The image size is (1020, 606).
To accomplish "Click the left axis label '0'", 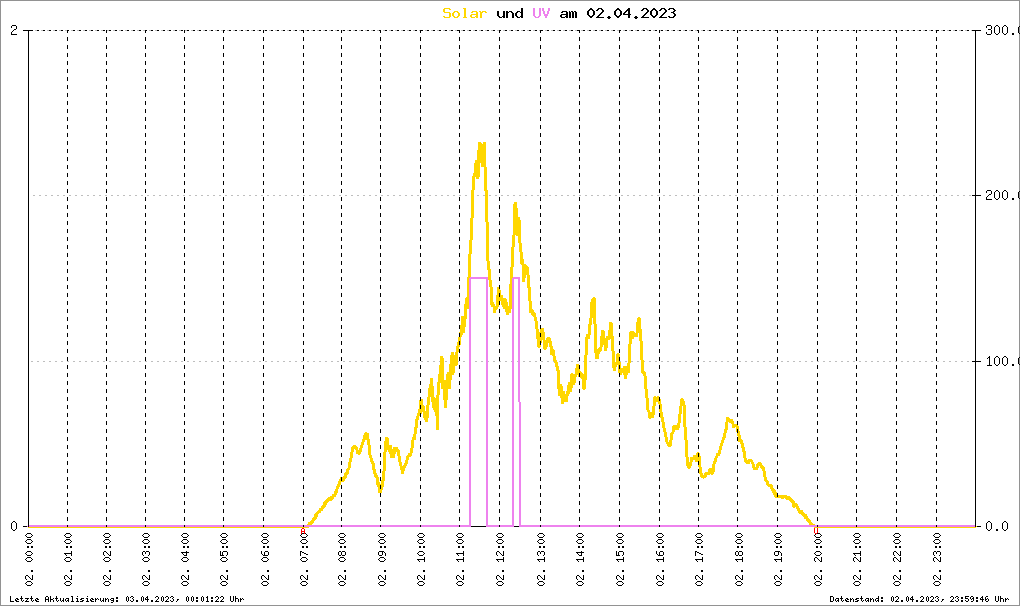I will pyautogui.click(x=14, y=526).
